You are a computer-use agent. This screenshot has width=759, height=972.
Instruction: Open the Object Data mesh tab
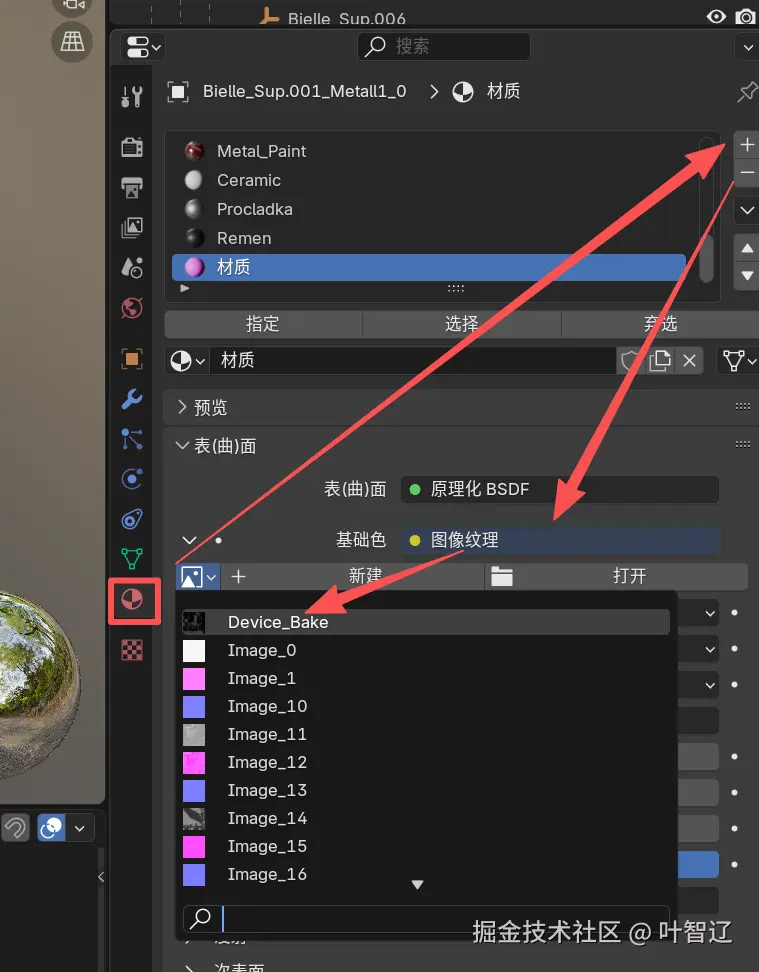coord(131,559)
